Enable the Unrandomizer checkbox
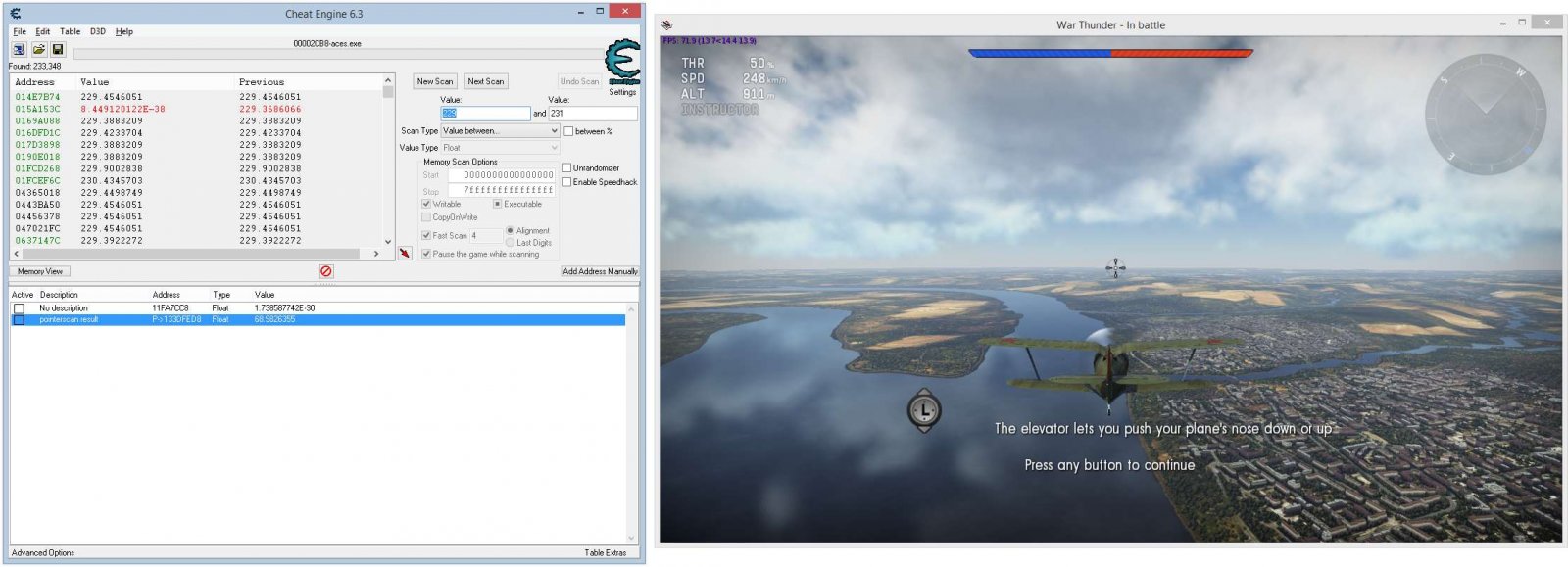 point(566,167)
